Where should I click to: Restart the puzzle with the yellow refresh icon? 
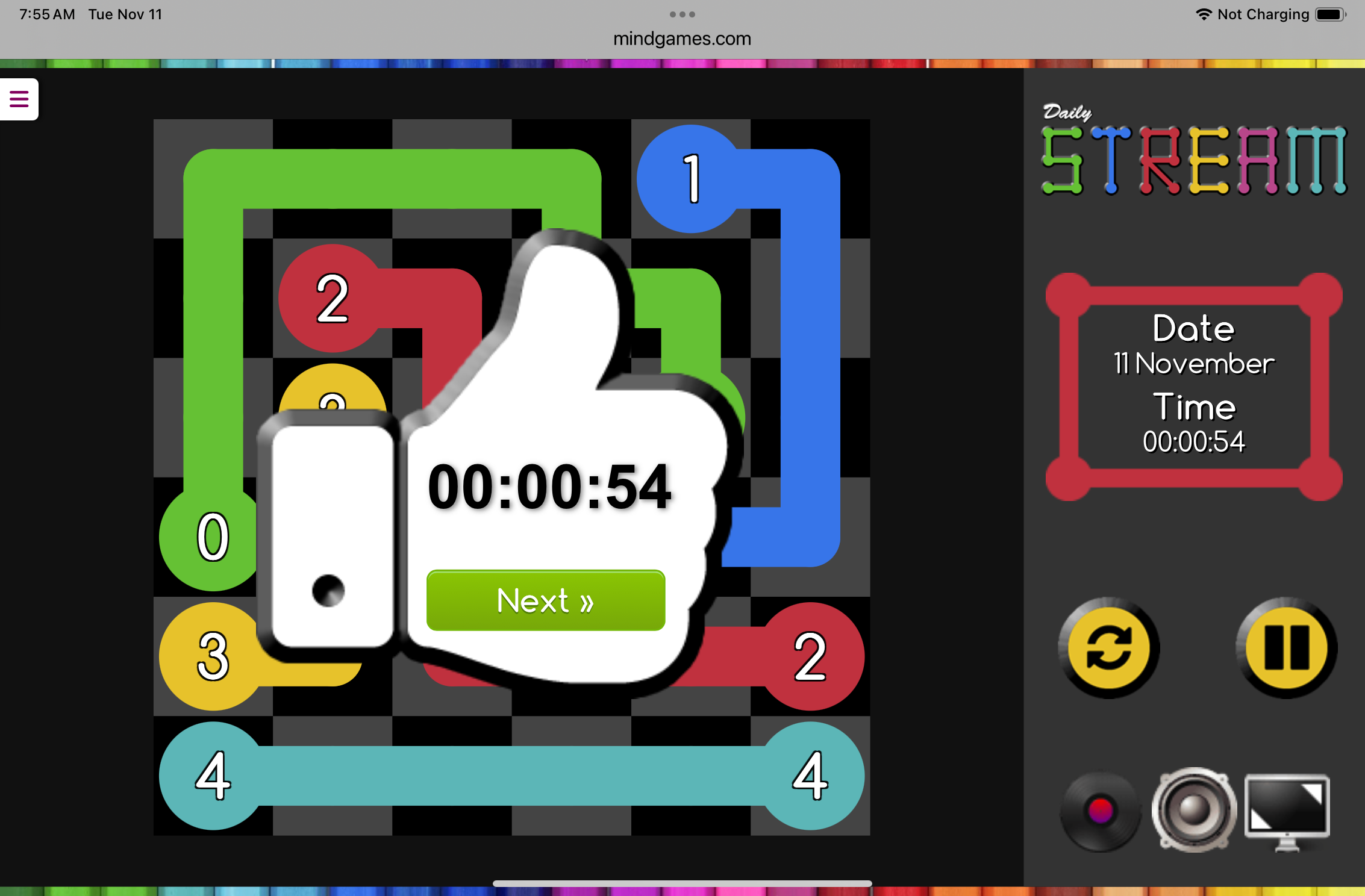tap(1108, 648)
